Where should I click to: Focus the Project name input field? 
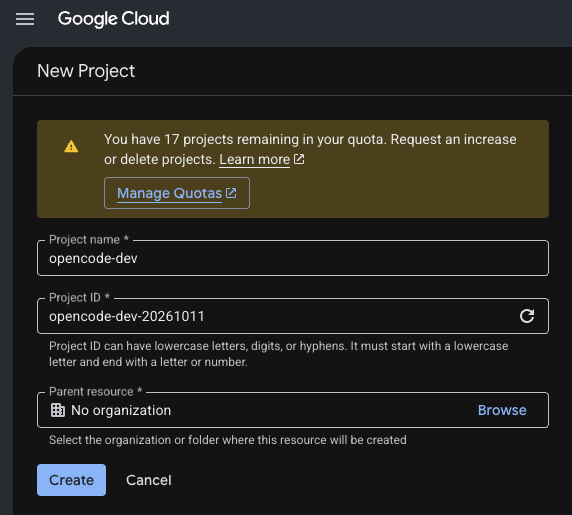(x=293, y=258)
